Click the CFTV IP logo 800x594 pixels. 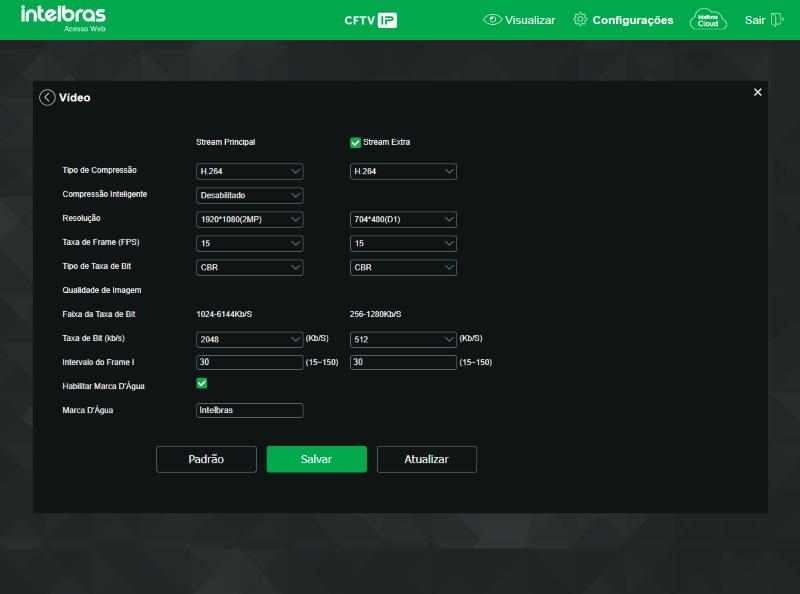point(370,20)
